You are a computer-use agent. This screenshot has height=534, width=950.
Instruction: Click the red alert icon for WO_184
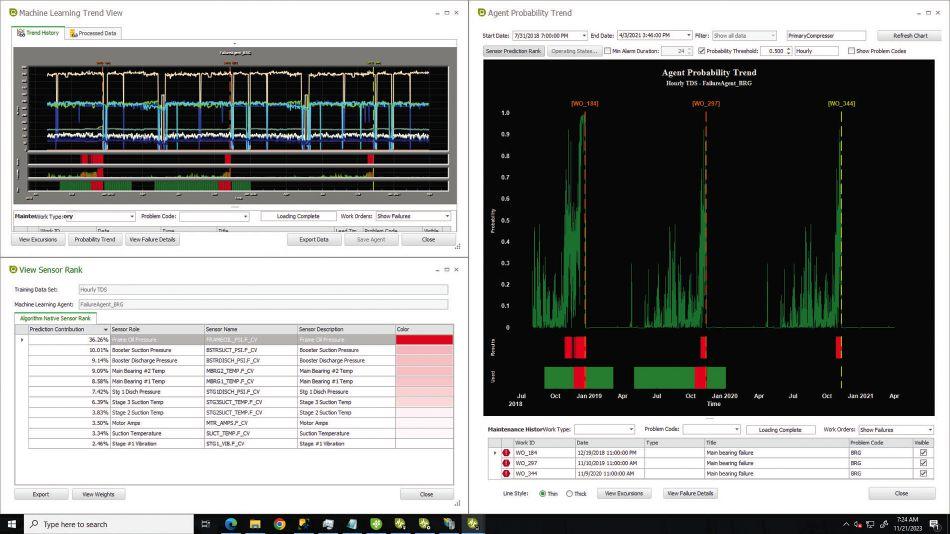pyautogui.click(x=506, y=453)
